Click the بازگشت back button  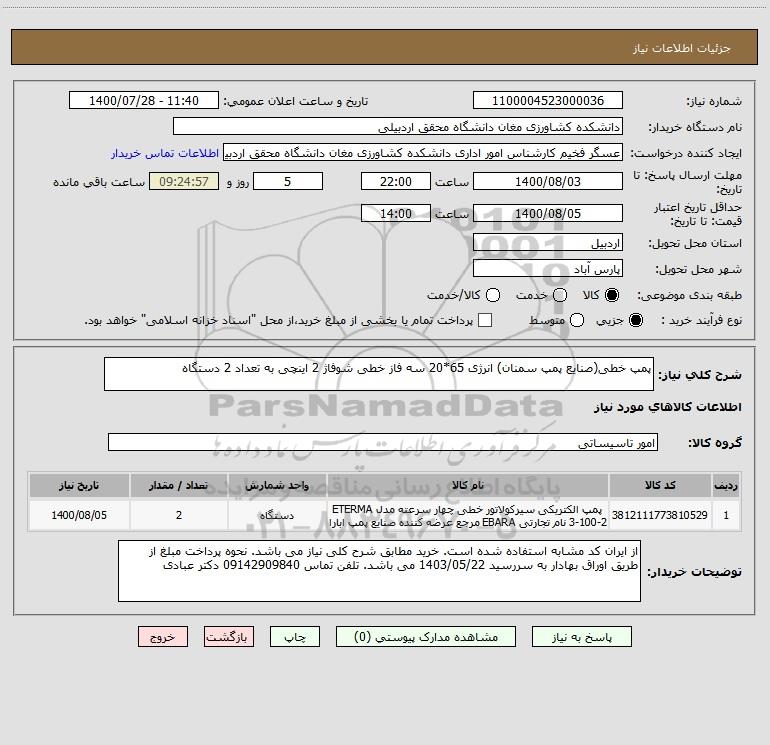pos(229,637)
